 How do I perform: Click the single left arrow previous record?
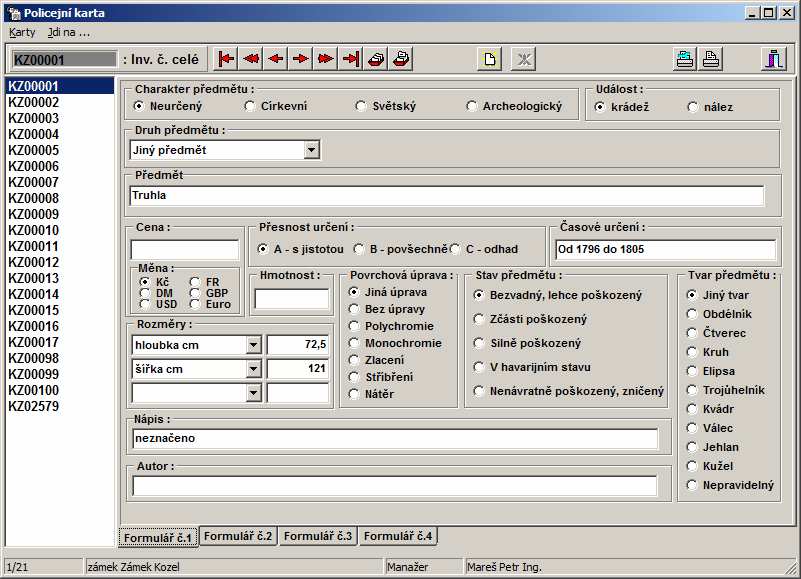coord(276,59)
